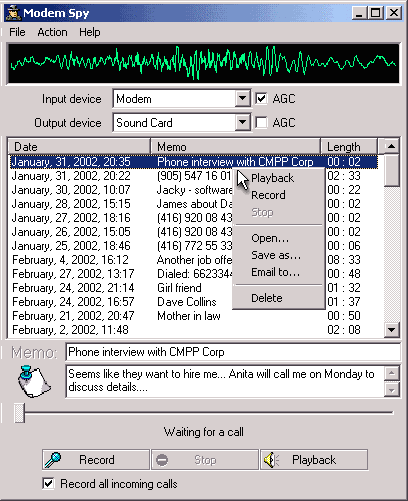This screenshot has width=408, height=501.
Task: Click the notes box down arrow
Action: click(392, 390)
